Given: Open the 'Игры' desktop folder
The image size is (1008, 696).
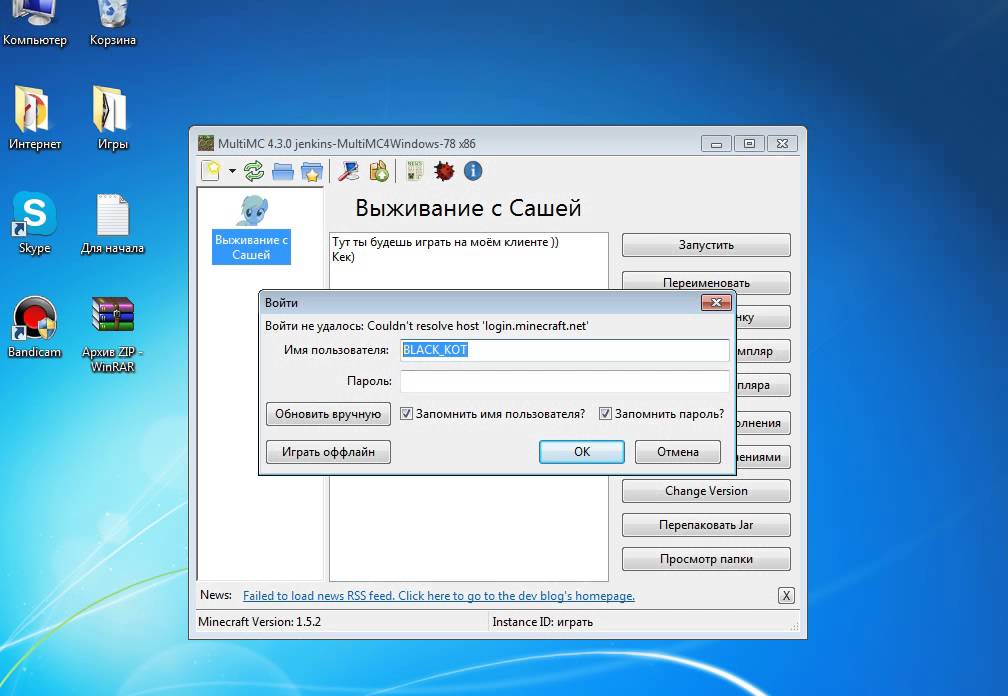Looking at the screenshot, I should pos(112,118).
